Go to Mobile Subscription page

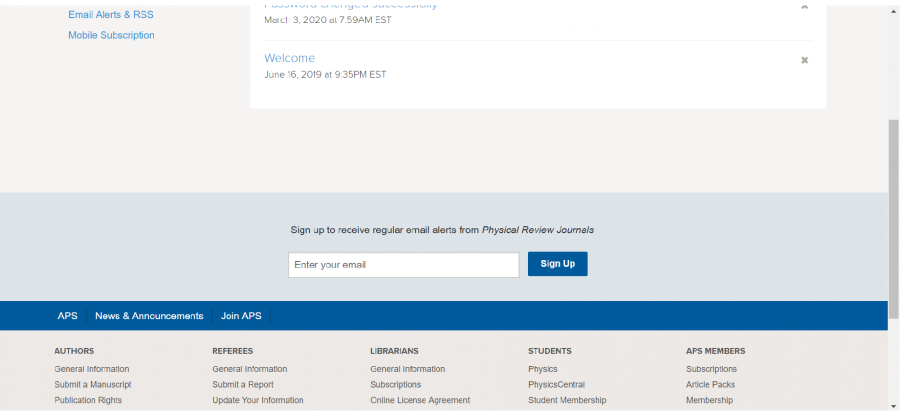[x=111, y=35]
